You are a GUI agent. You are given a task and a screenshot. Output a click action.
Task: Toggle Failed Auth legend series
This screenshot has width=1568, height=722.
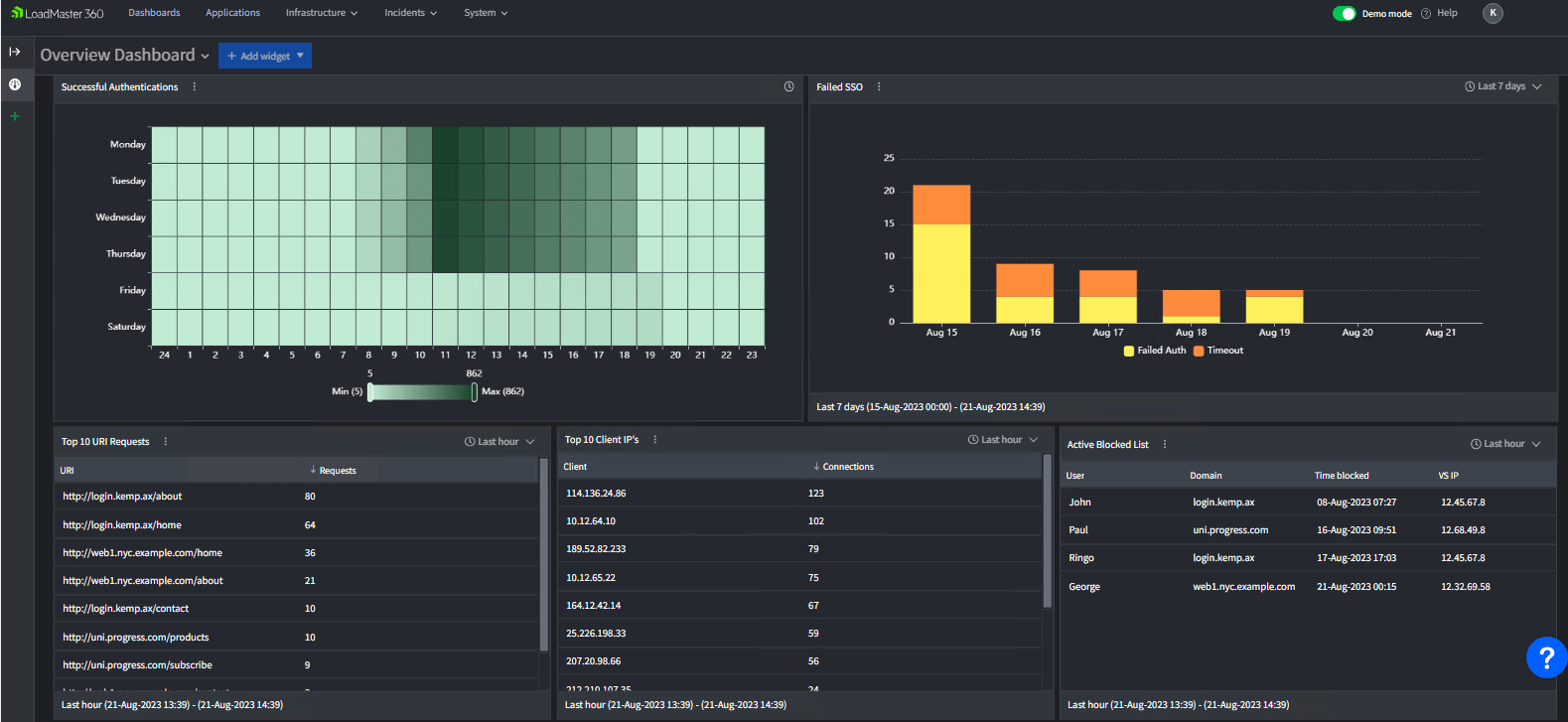[1155, 351]
